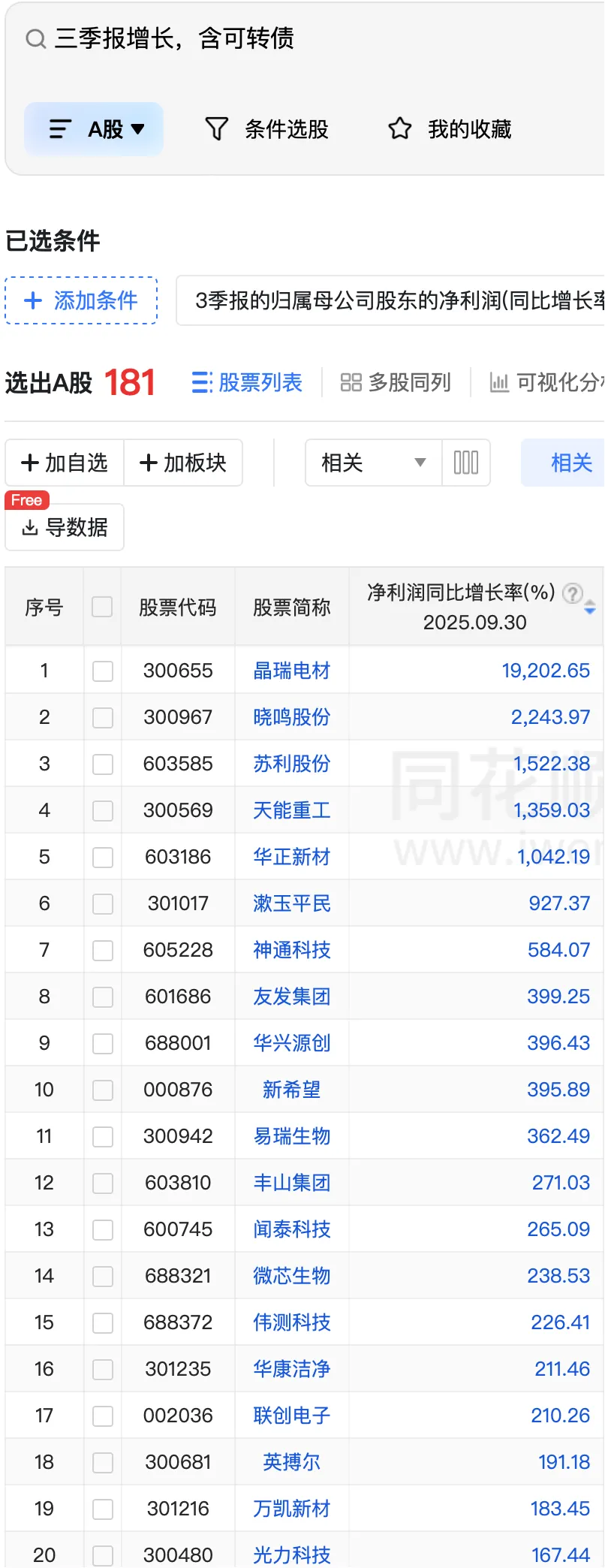Sort by 净利润同比增长率 arrows
This screenshot has width=605, height=1568.
(x=590, y=608)
